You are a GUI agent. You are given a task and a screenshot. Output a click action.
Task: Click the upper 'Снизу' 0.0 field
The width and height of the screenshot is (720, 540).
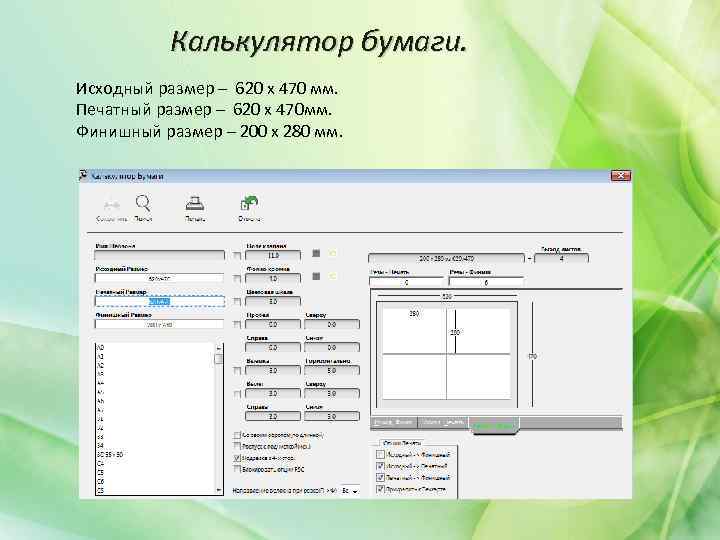click(332, 347)
